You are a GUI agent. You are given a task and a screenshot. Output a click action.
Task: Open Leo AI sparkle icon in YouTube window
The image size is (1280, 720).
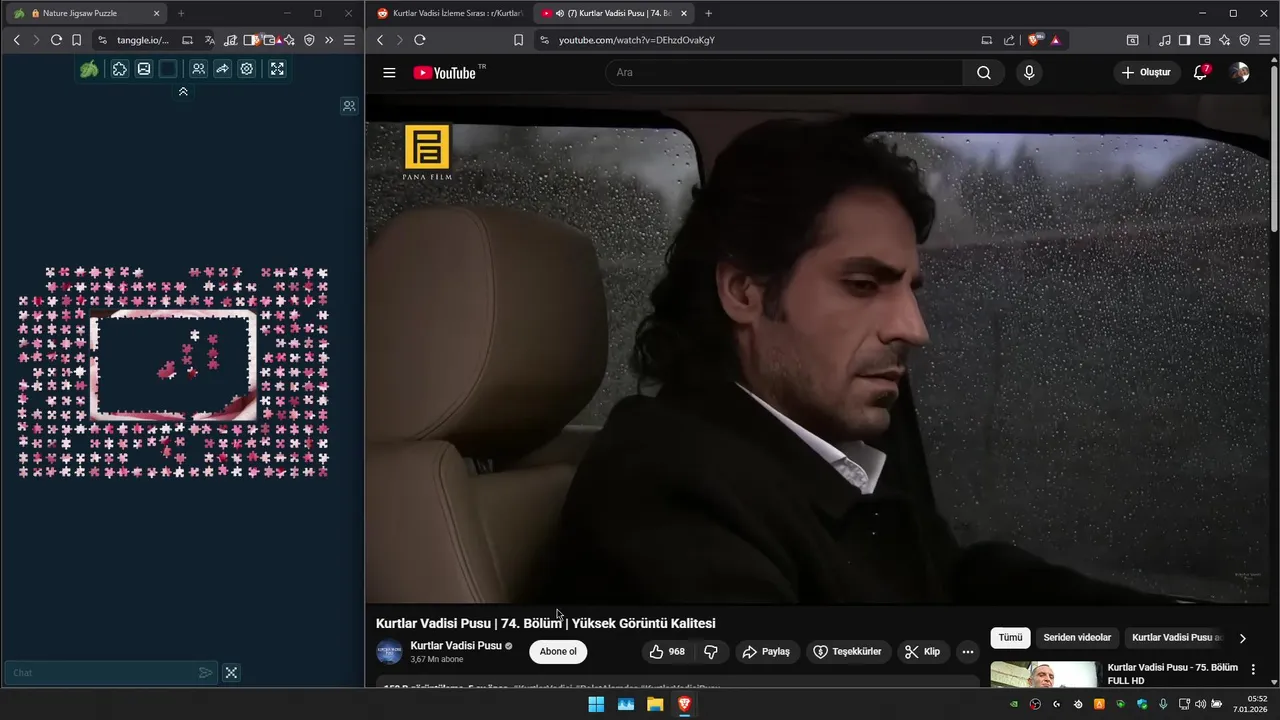(1224, 40)
